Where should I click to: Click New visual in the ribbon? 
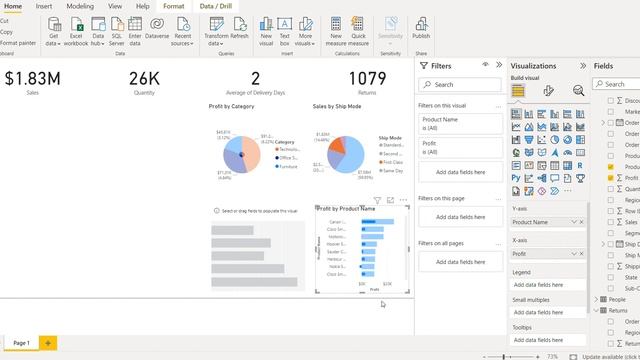(266, 31)
